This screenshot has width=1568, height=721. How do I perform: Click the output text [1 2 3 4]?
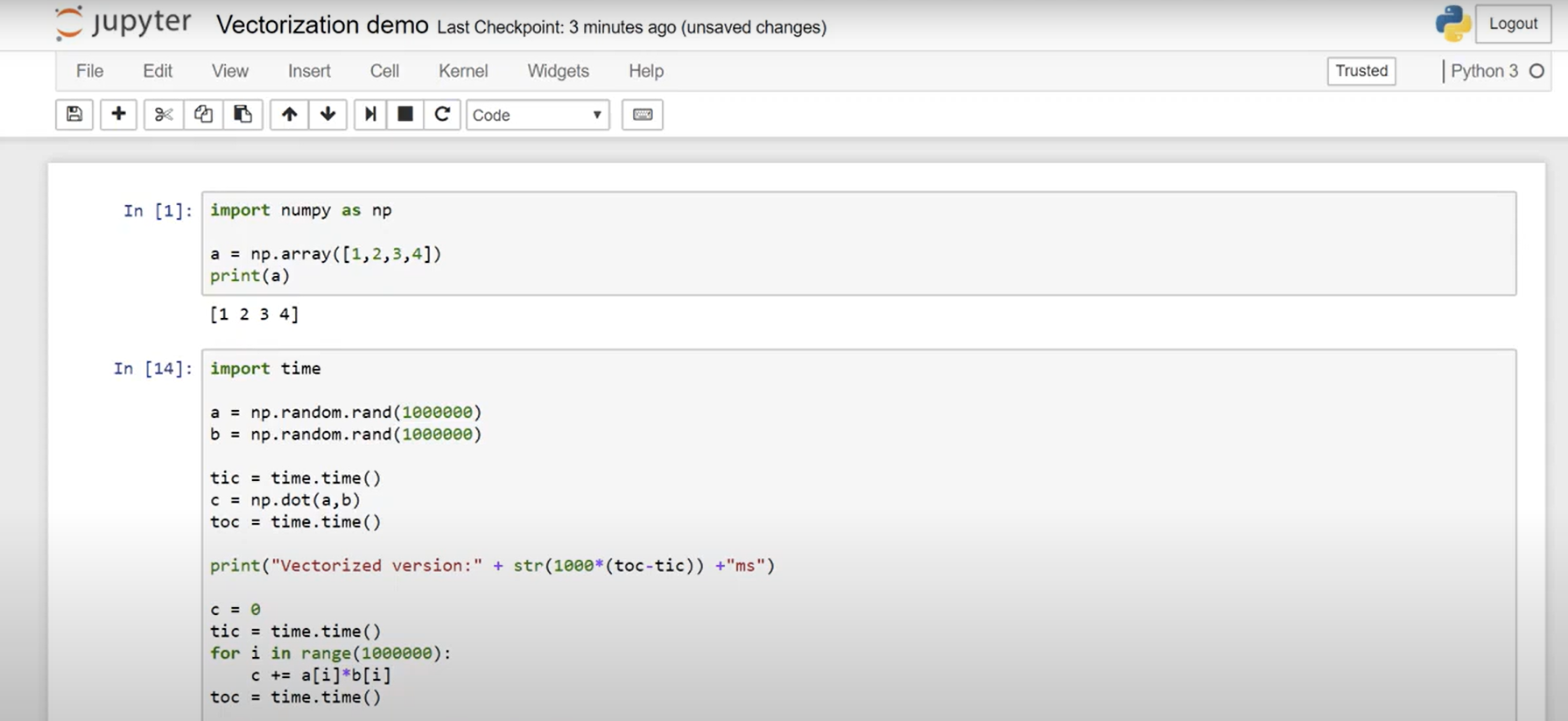254,314
